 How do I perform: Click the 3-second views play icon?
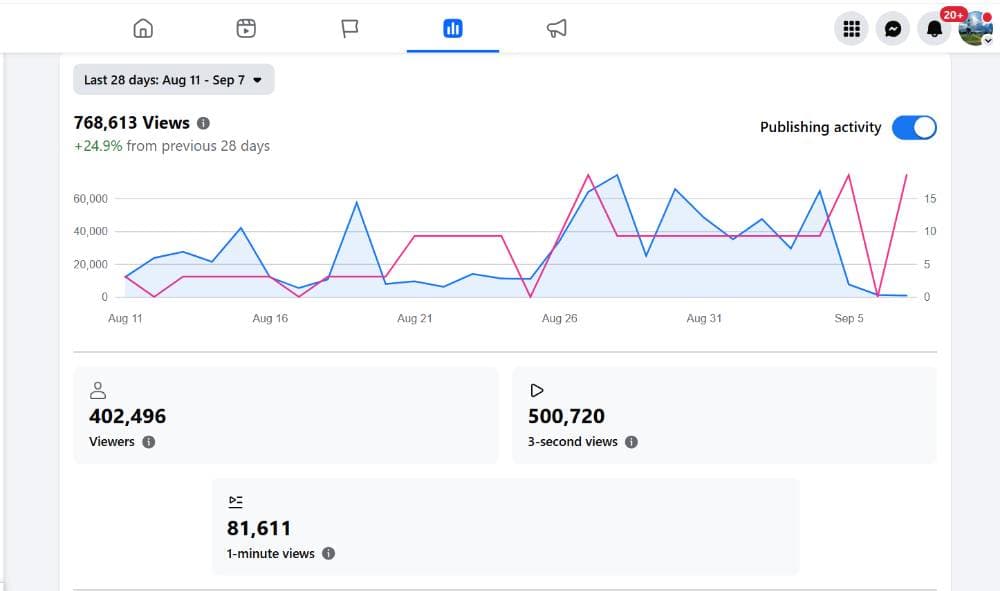click(537, 390)
